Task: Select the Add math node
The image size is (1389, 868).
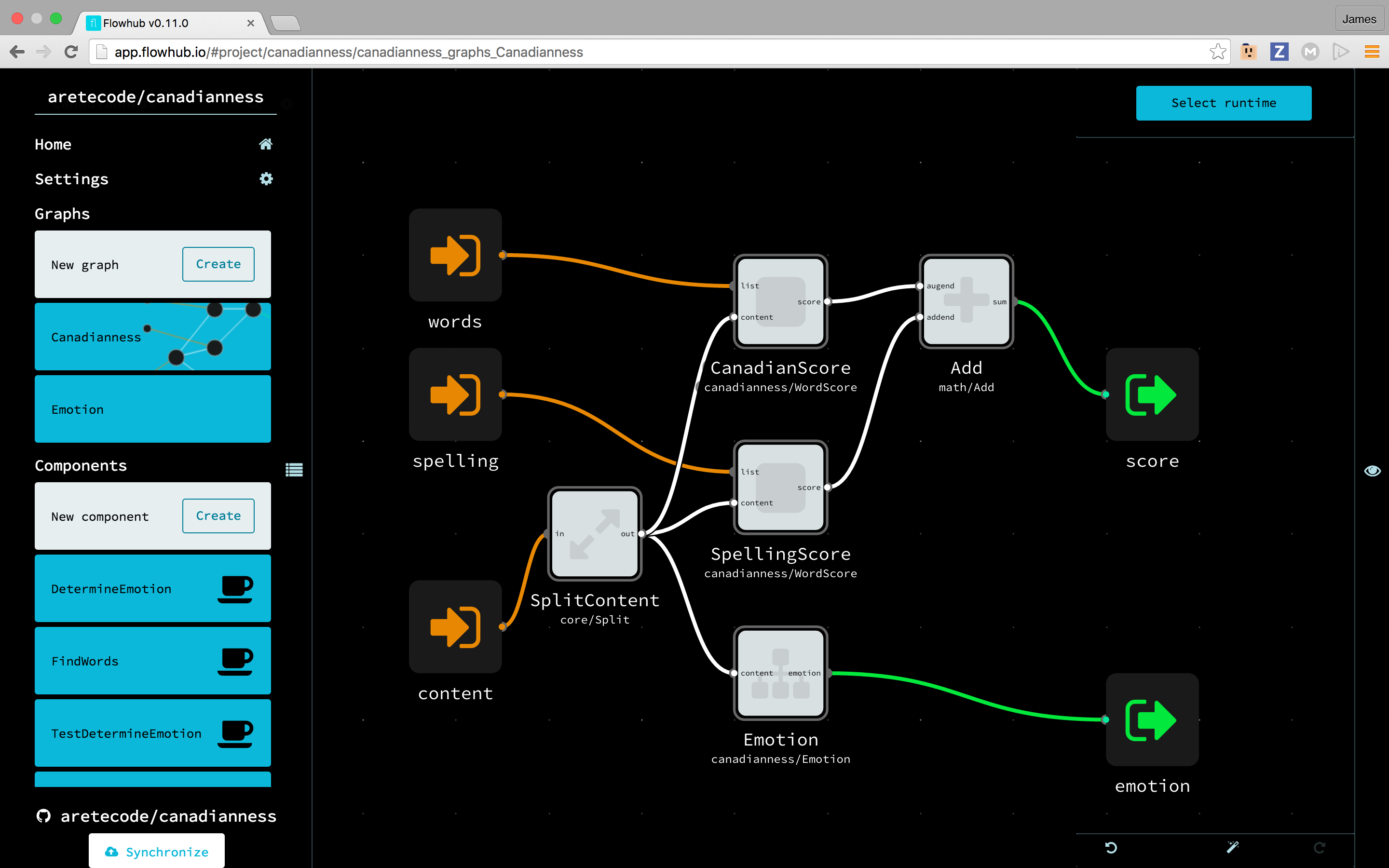Action: 967,301
